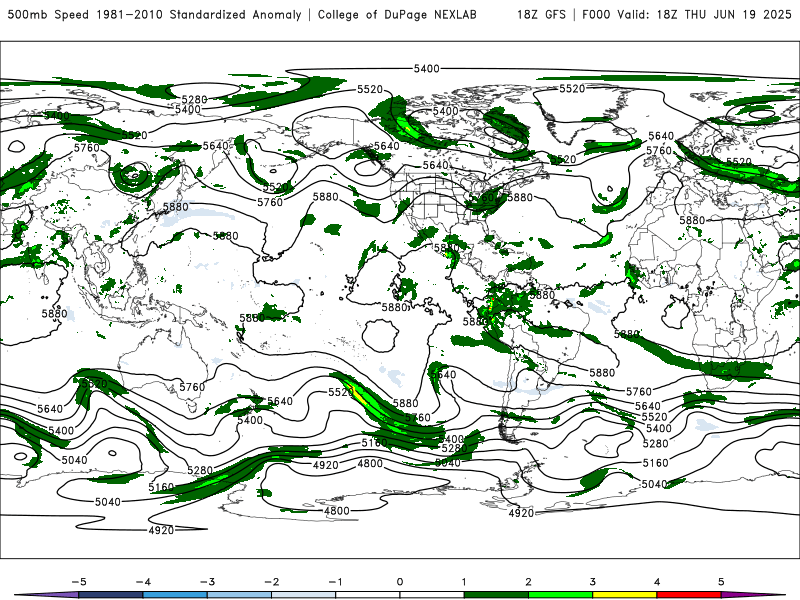Click the blue -4 to -3 colorbar segment

[175, 595]
